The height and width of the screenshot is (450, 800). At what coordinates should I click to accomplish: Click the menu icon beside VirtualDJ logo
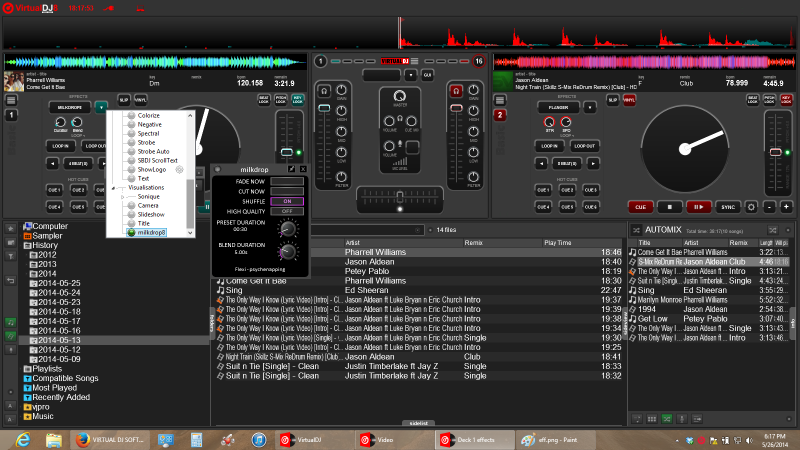pos(415,61)
